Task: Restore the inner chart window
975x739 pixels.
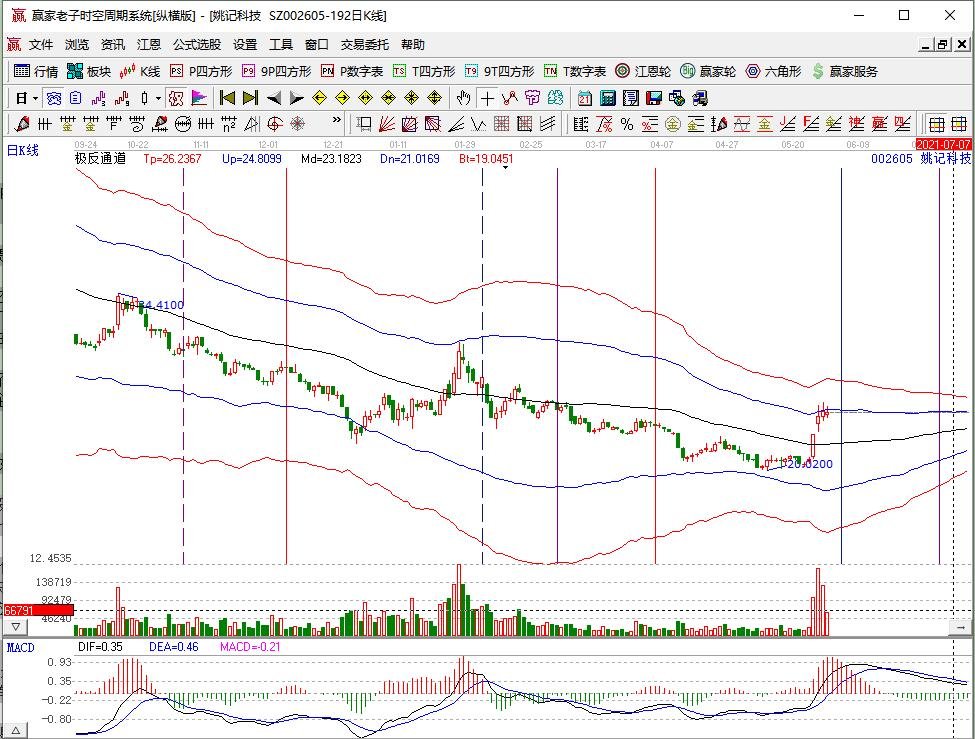Action: (943, 45)
